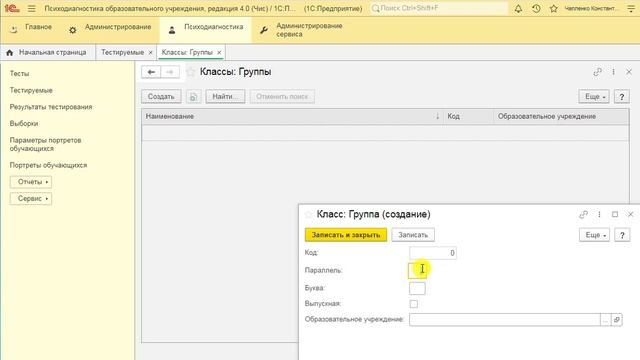The height and width of the screenshot is (360, 640).
Task: Maximize the Класс: Группа dialog
Action: pos(615,214)
